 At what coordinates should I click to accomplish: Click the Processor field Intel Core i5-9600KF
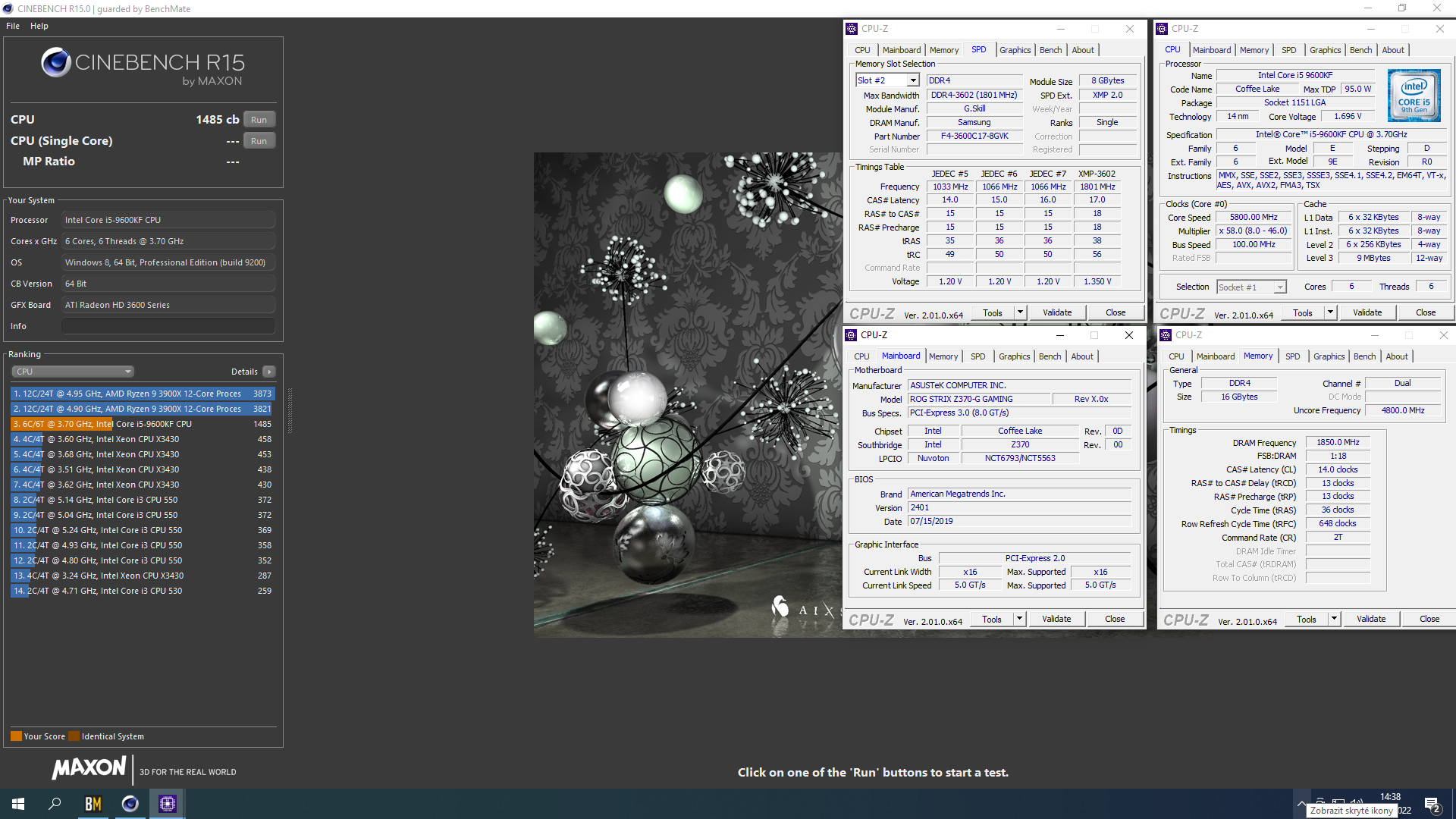pos(168,220)
